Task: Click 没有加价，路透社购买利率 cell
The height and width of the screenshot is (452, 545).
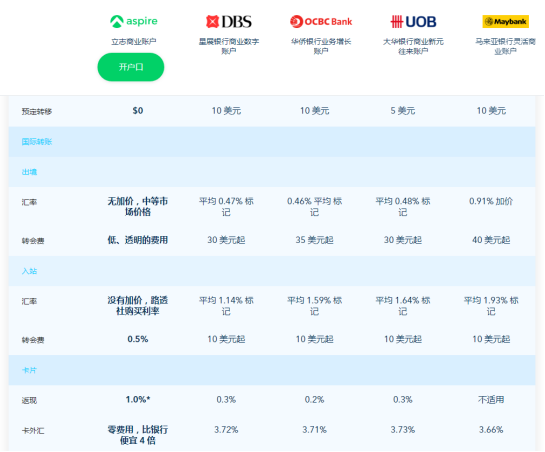Action: click(x=138, y=305)
